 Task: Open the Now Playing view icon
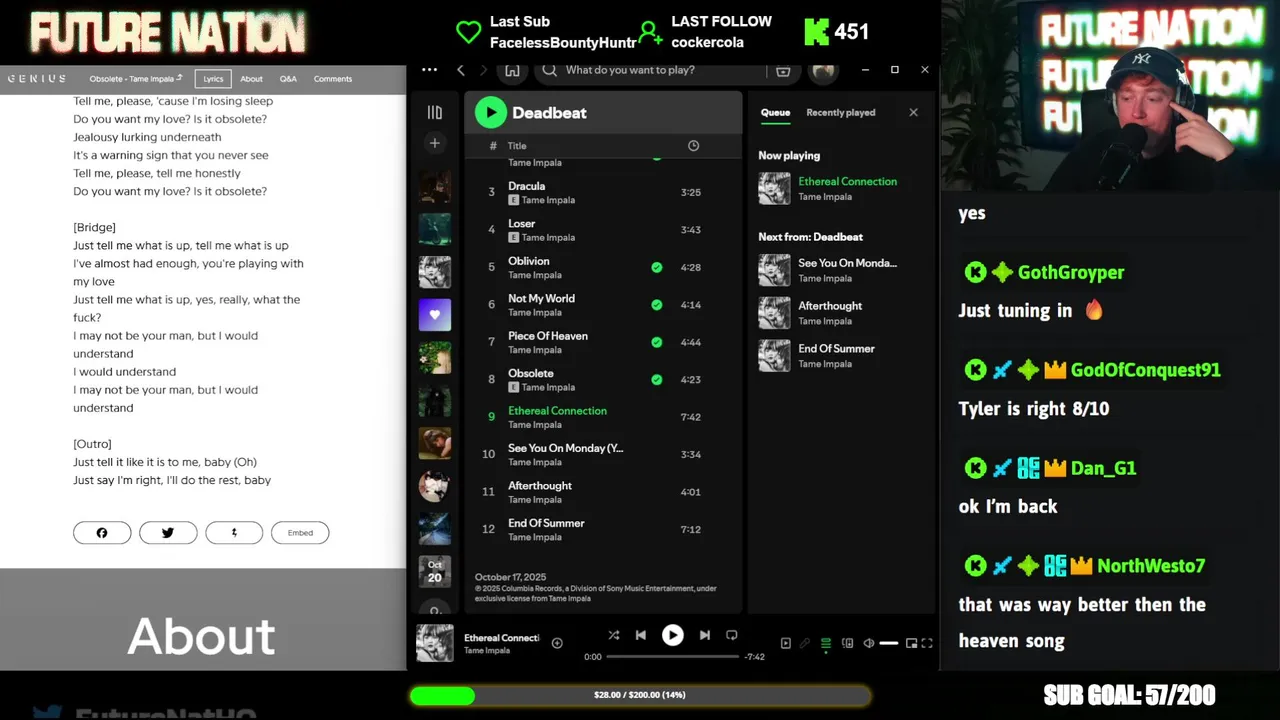coord(785,643)
